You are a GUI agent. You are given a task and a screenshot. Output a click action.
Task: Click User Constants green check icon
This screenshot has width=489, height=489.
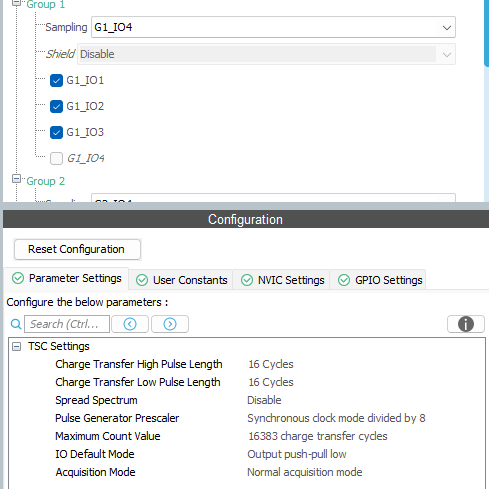click(x=142, y=280)
